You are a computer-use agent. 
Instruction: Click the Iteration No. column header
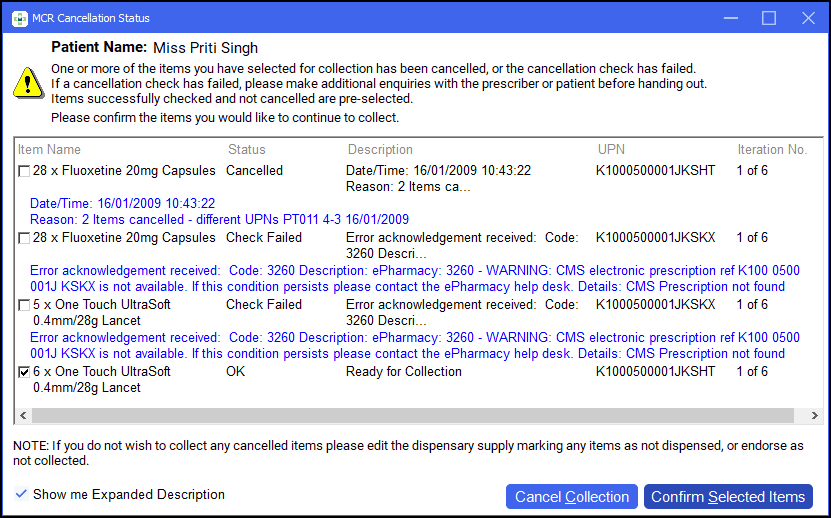pos(772,150)
